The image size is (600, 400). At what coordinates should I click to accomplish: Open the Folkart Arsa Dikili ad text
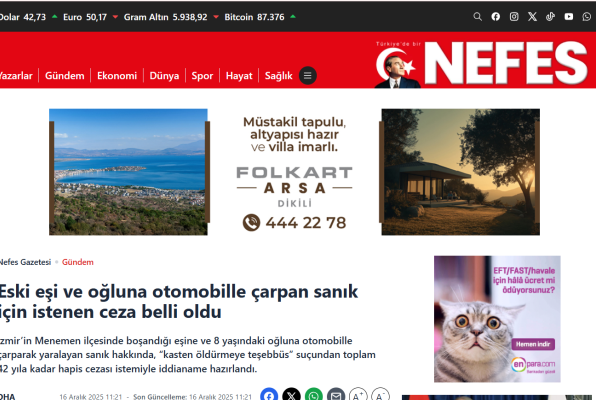294,186
